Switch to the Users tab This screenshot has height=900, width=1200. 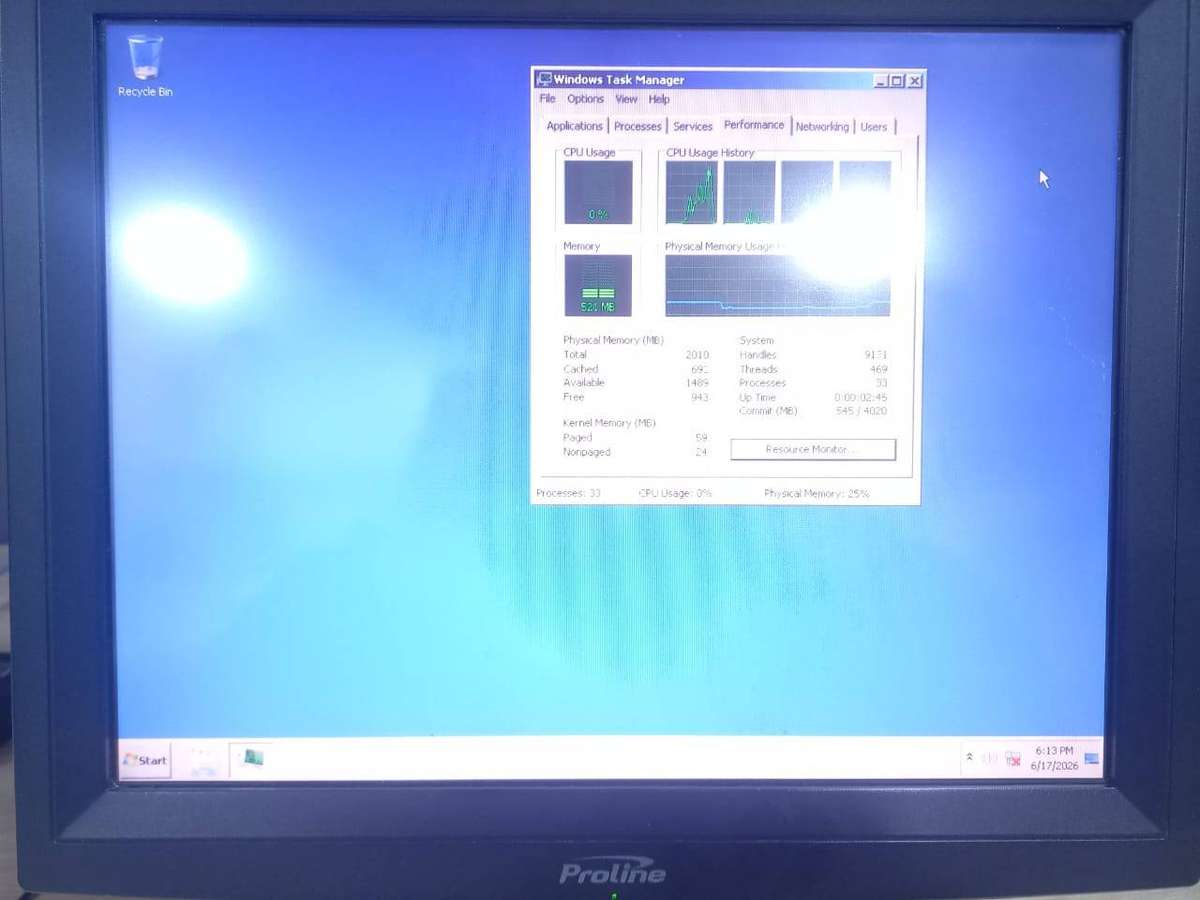point(873,126)
